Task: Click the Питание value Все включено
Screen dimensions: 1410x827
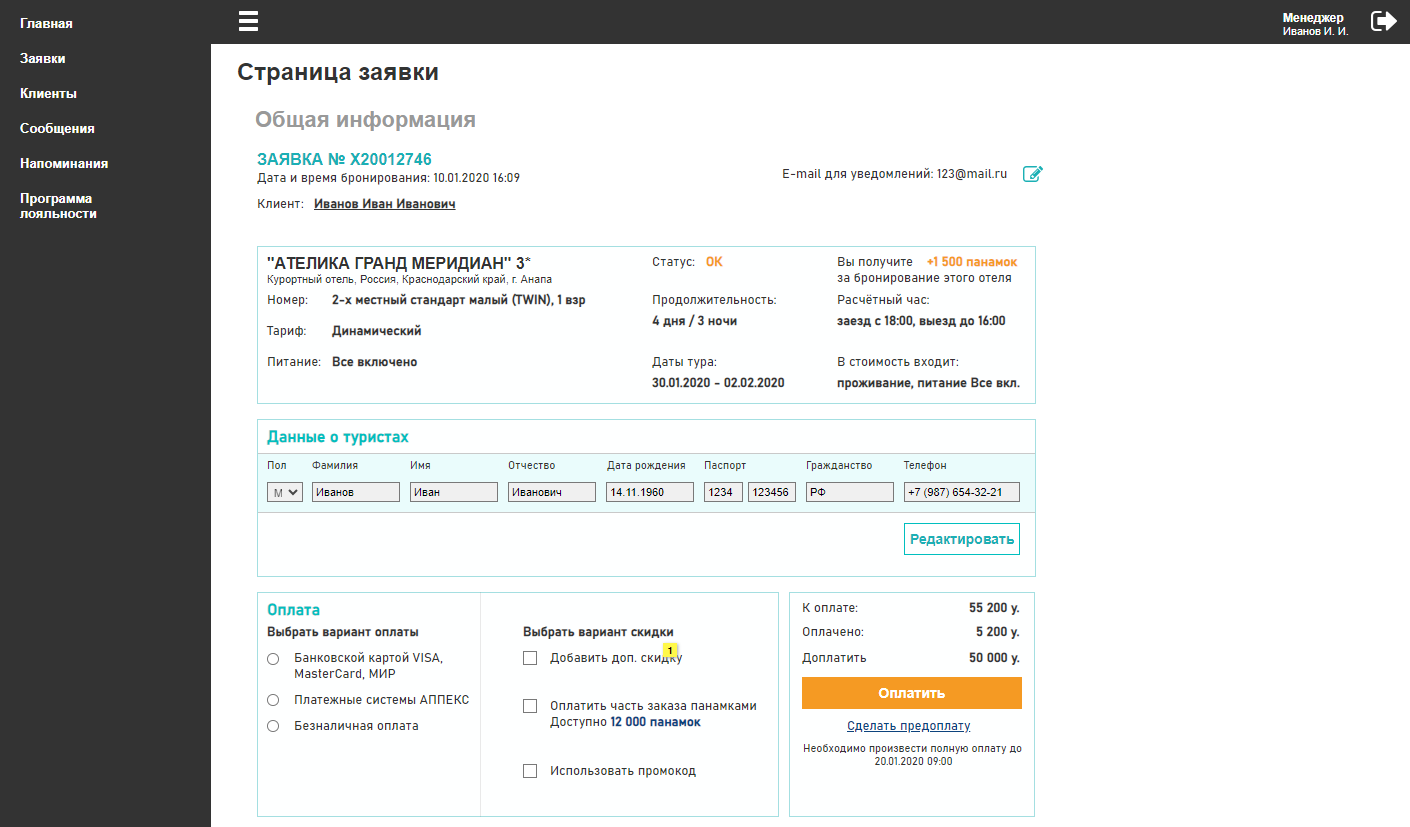Action: [375, 362]
